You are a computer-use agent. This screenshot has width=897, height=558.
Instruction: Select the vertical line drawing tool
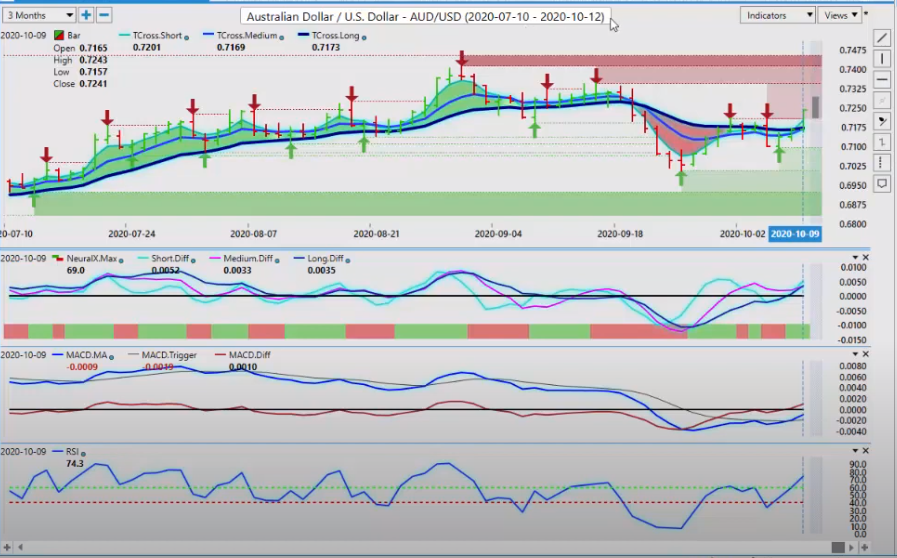882,58
